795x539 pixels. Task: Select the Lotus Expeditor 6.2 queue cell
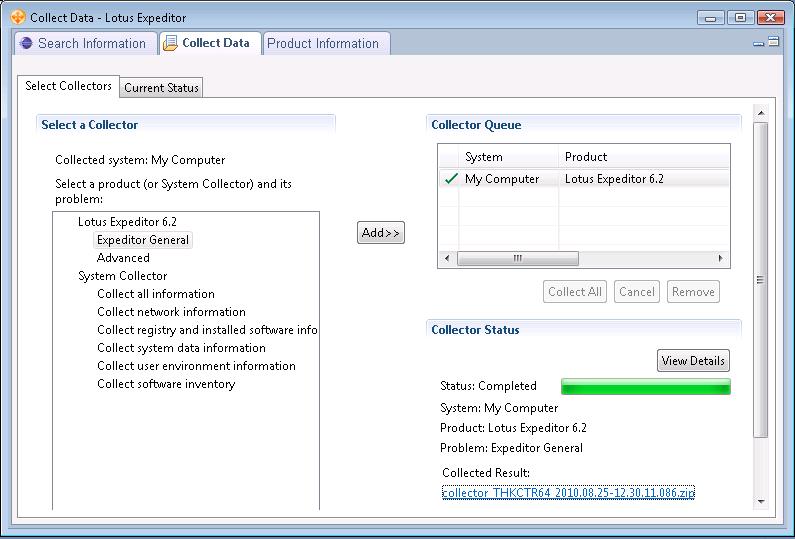coord(614,179)
